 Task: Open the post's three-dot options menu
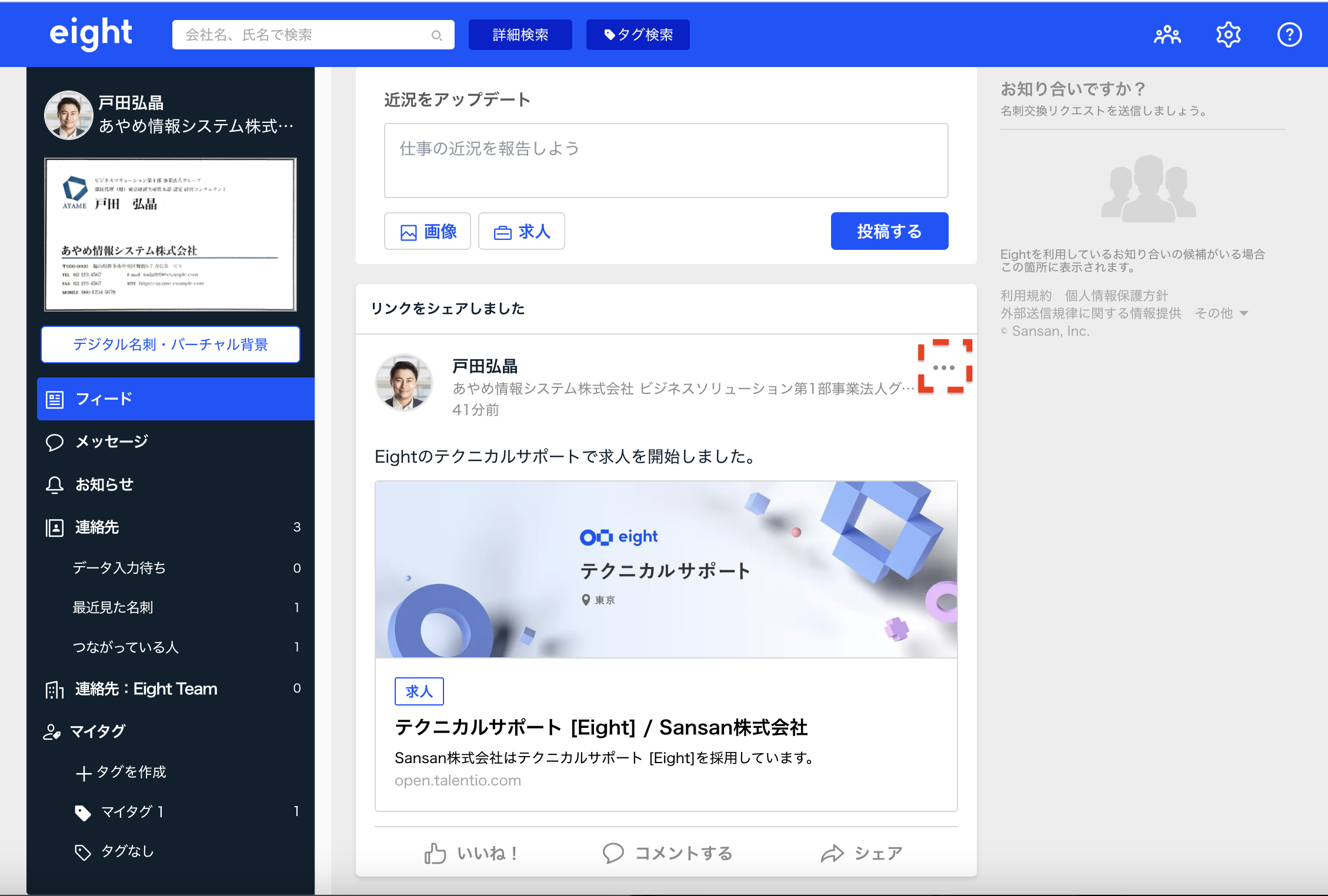pyautogui.click(x=944, y=367)
